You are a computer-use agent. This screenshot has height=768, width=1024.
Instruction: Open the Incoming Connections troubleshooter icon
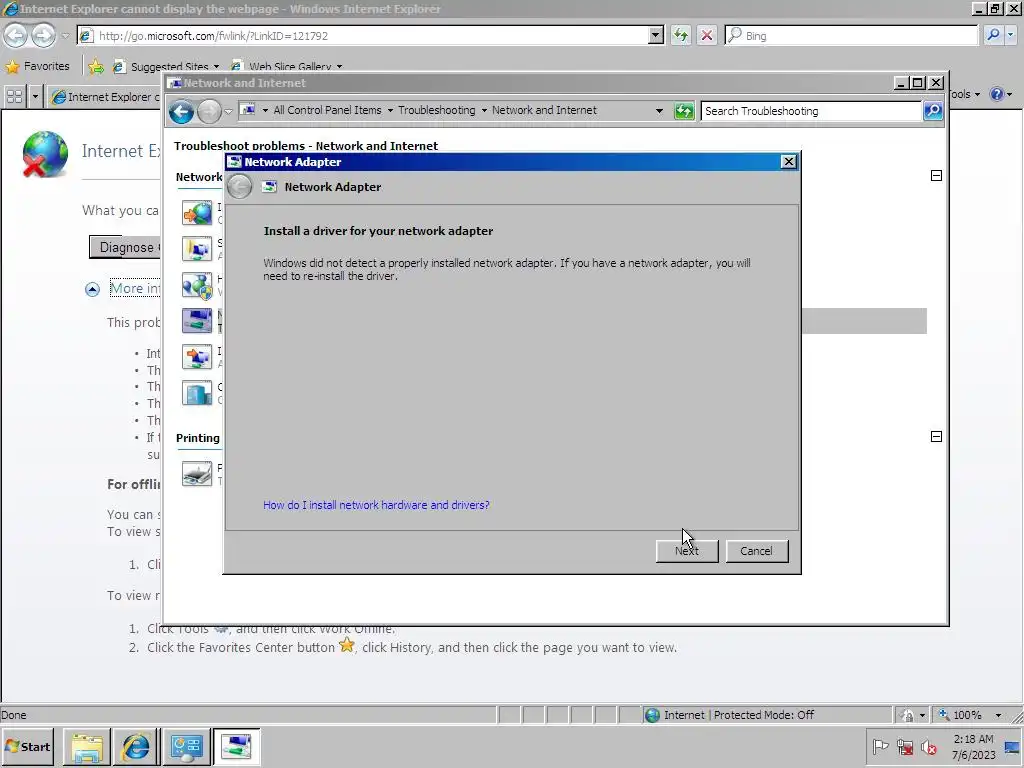pos(197,357)
